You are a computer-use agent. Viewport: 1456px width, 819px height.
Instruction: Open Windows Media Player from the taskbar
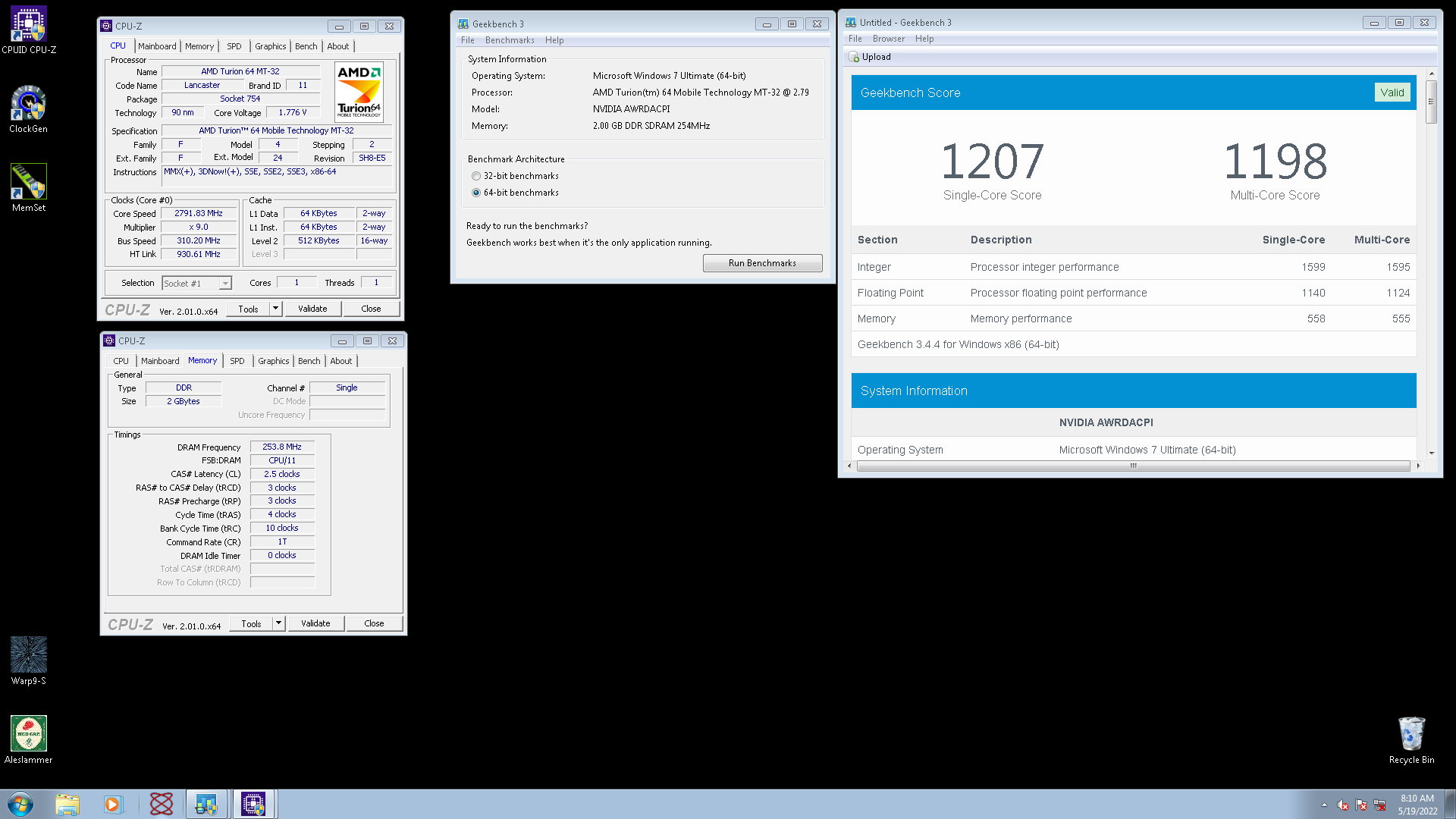pyautogui.click(x=113, y=804)
